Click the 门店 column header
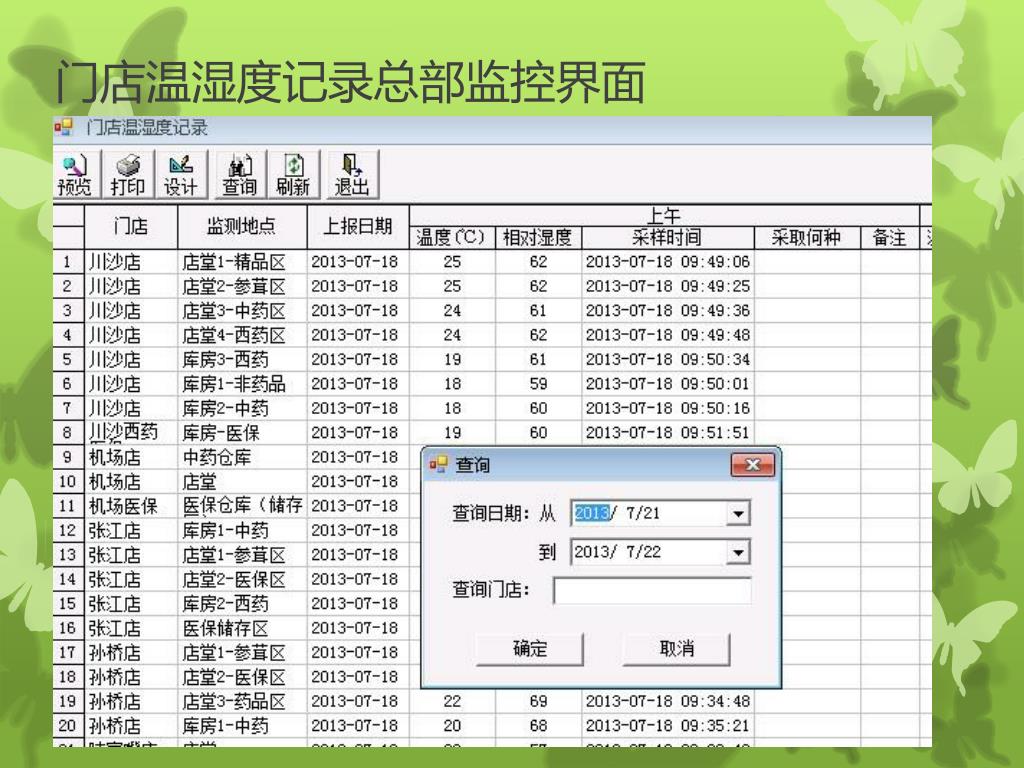1024x768 pixels. point(131,226)
